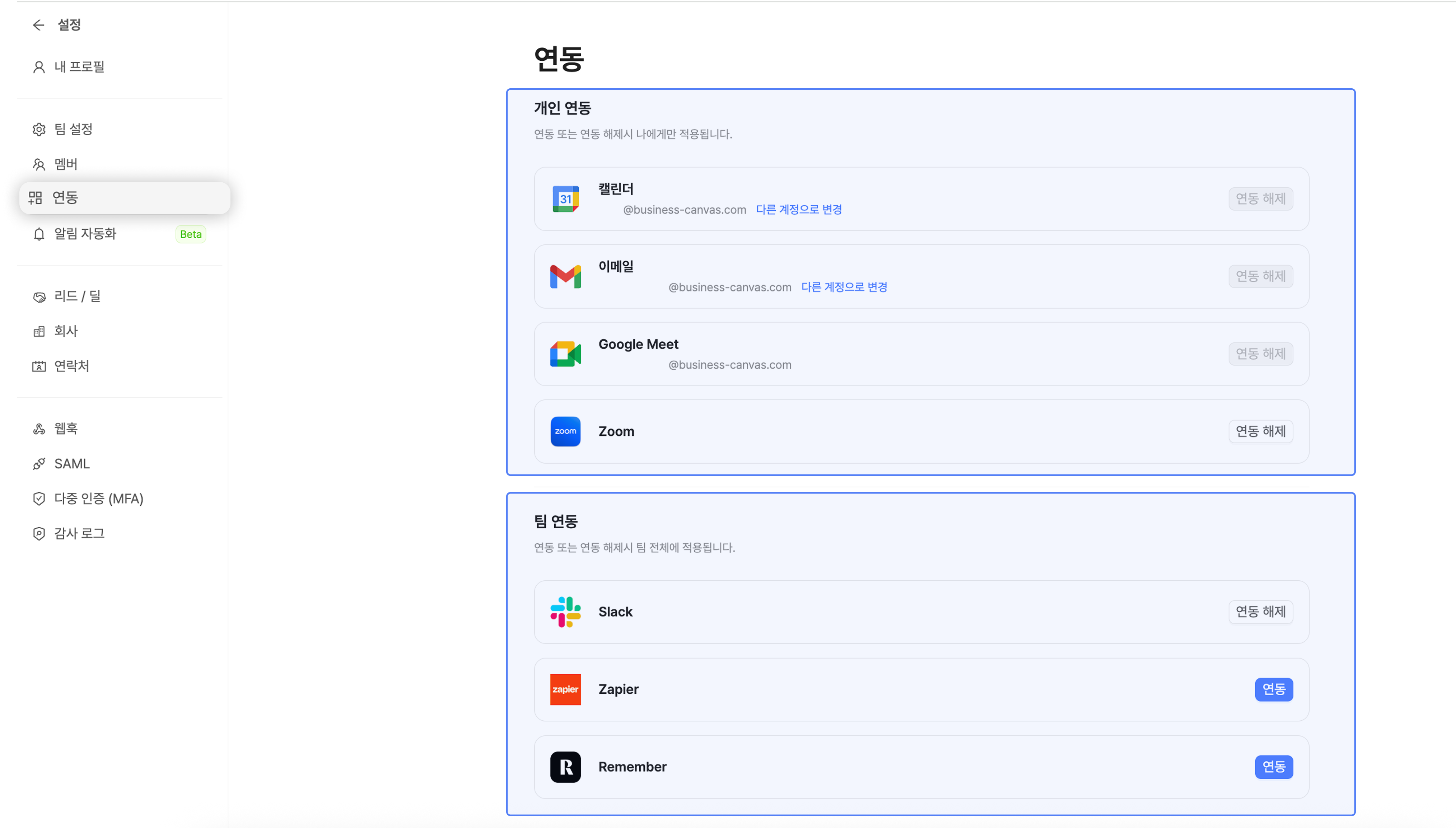
Task: Click the Google Calendar icon
Action: (x=565, y=199)
